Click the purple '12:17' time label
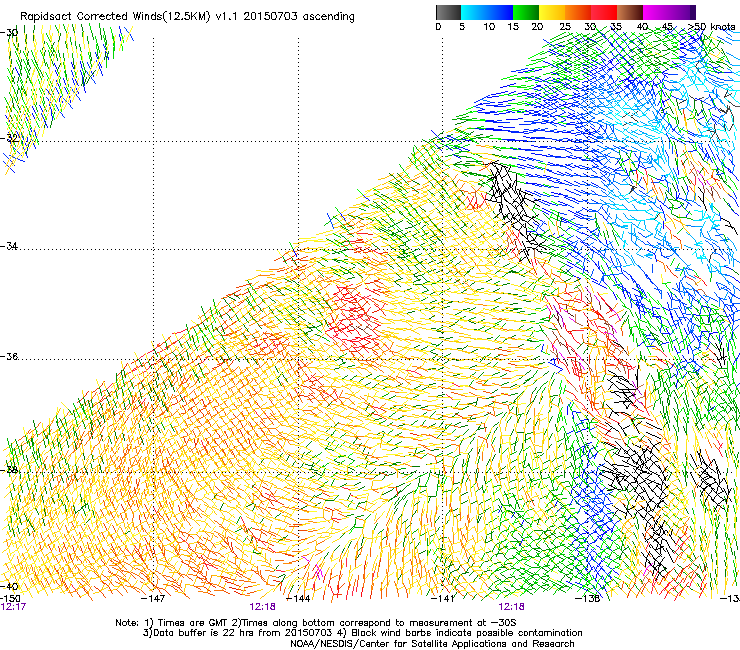740x650 pixels. (x=13, y=607)
